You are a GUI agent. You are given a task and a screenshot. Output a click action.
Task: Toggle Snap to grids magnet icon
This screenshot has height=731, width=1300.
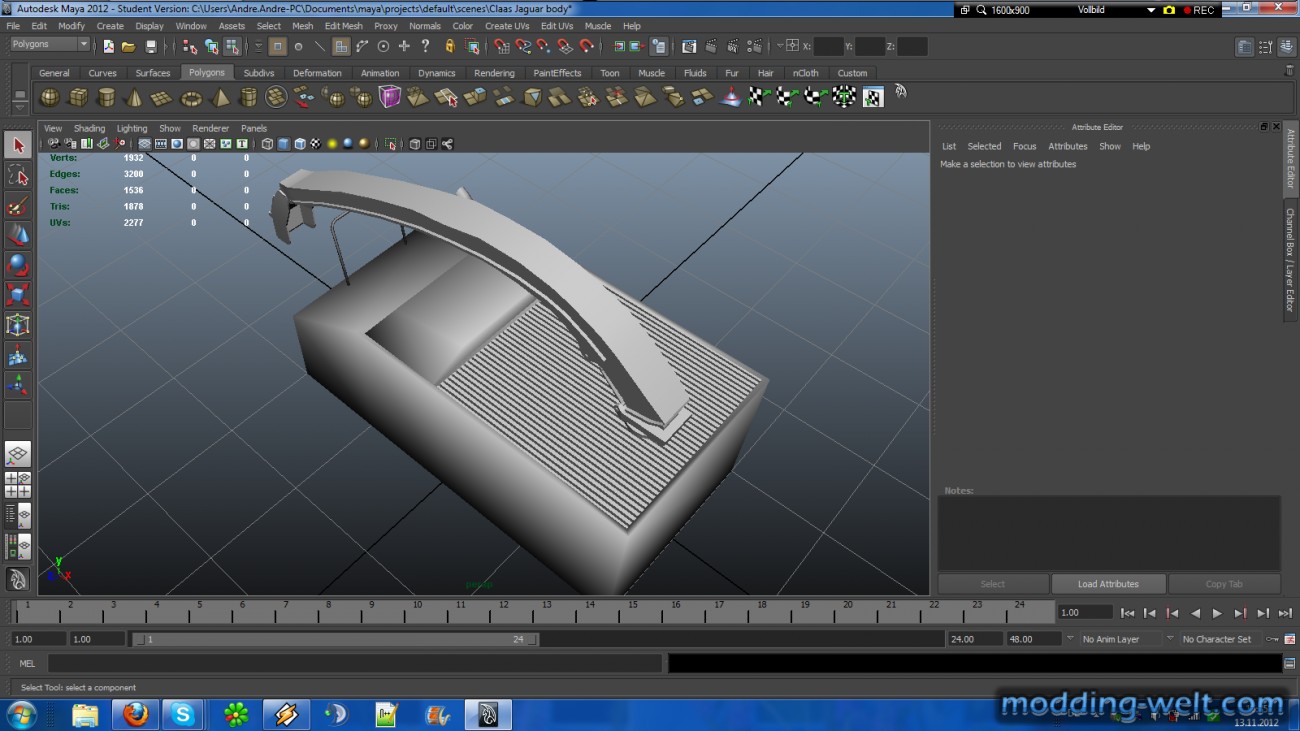coord(502,46)
